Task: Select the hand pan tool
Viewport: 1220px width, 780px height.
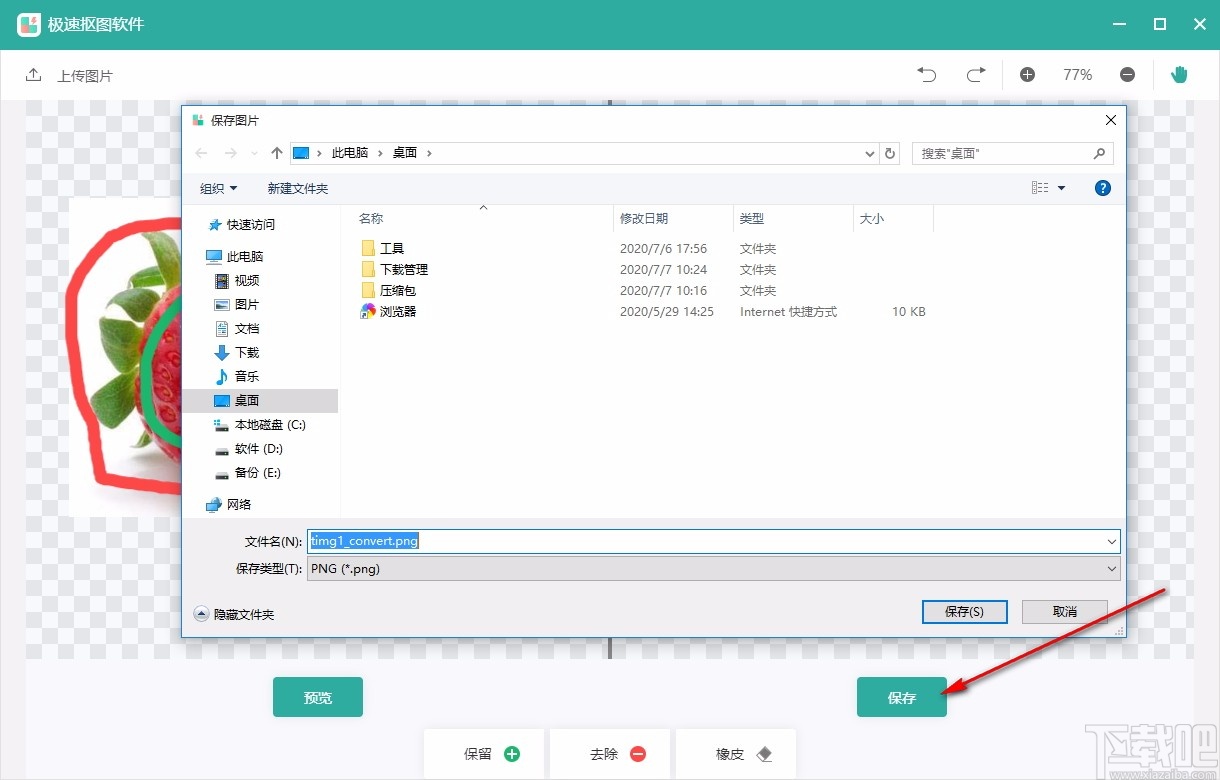Action: [1179, 74]
